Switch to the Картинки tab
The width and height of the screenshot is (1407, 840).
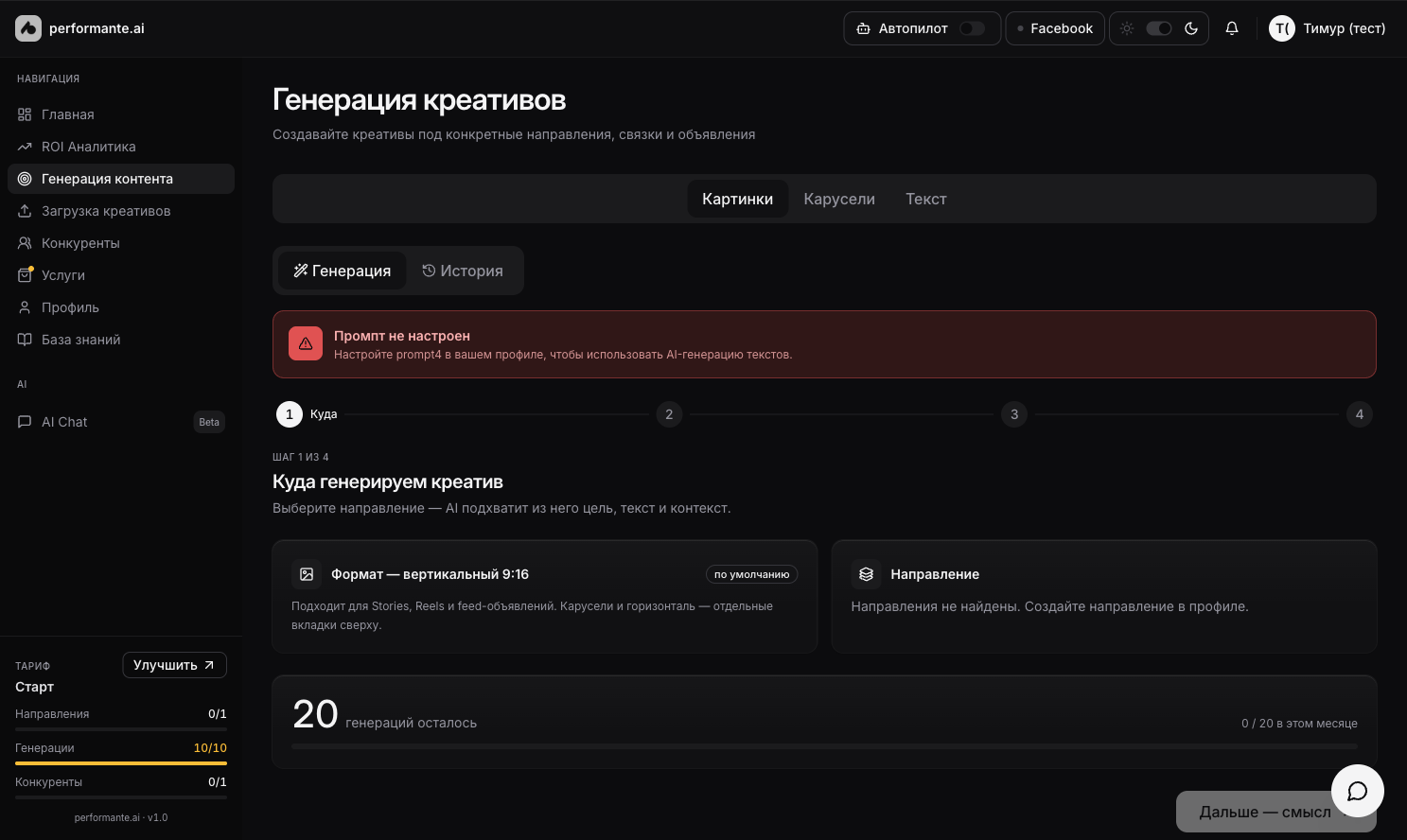[738, 199]
